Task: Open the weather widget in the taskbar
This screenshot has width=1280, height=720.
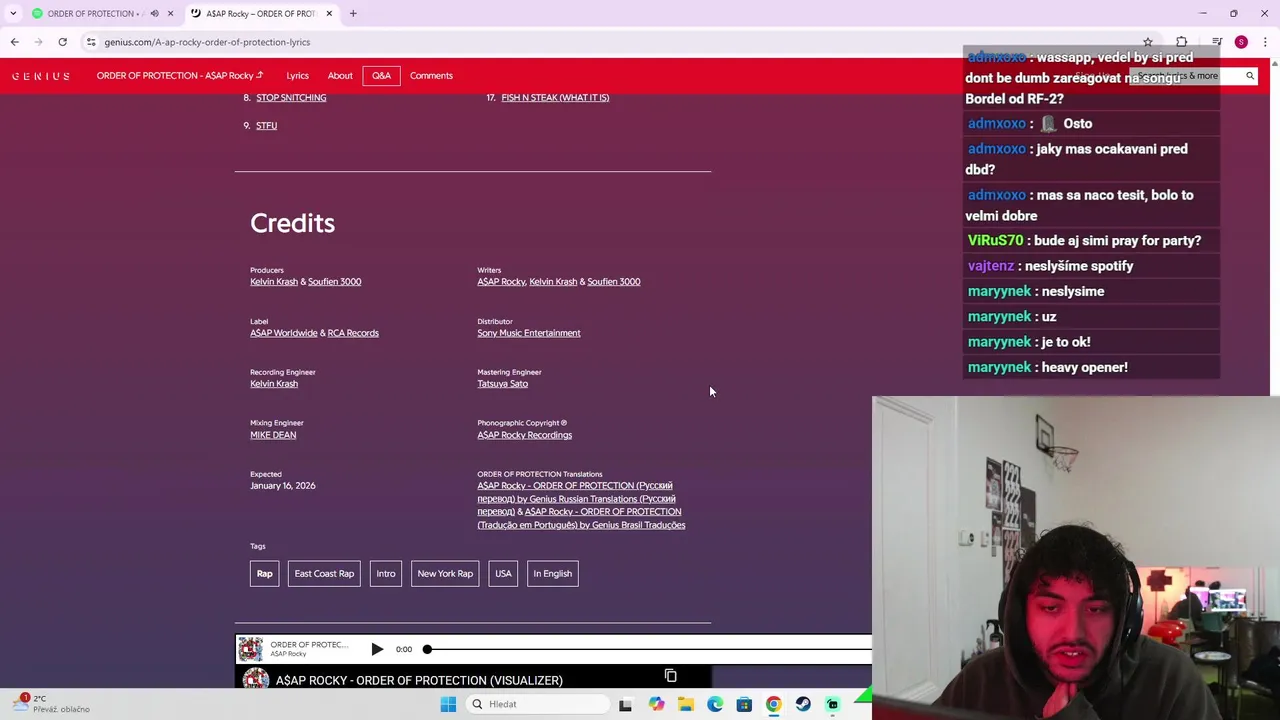Action: (x=52, y=703)
